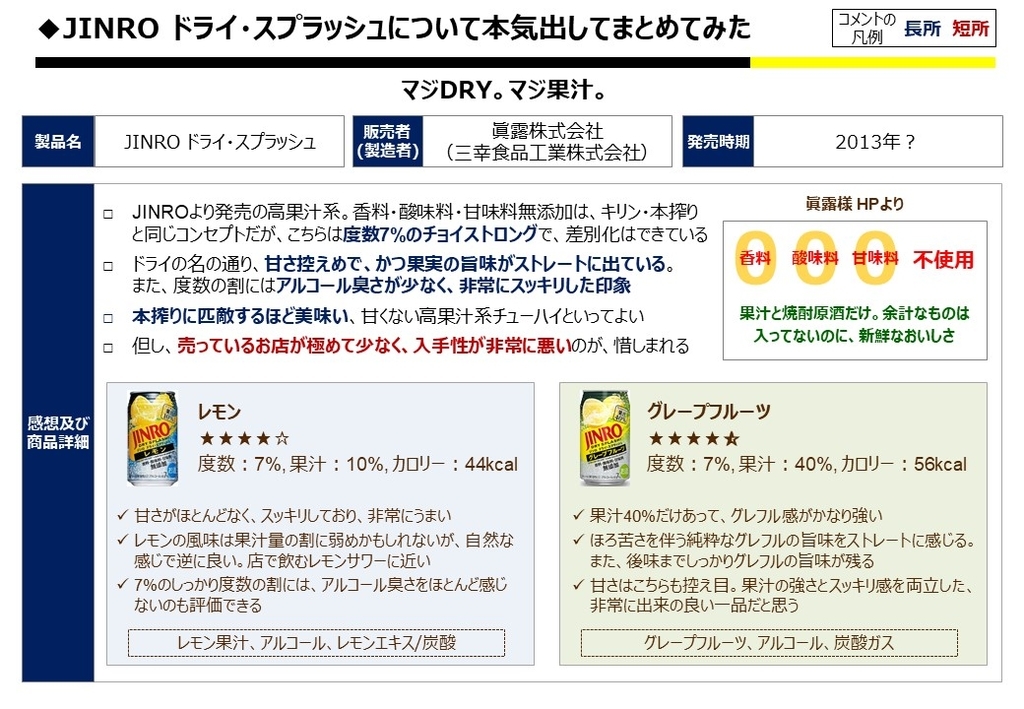Screen dimensions: 1024x709
Task: Click the 香料 zero badge
Action: click(756, 259)
